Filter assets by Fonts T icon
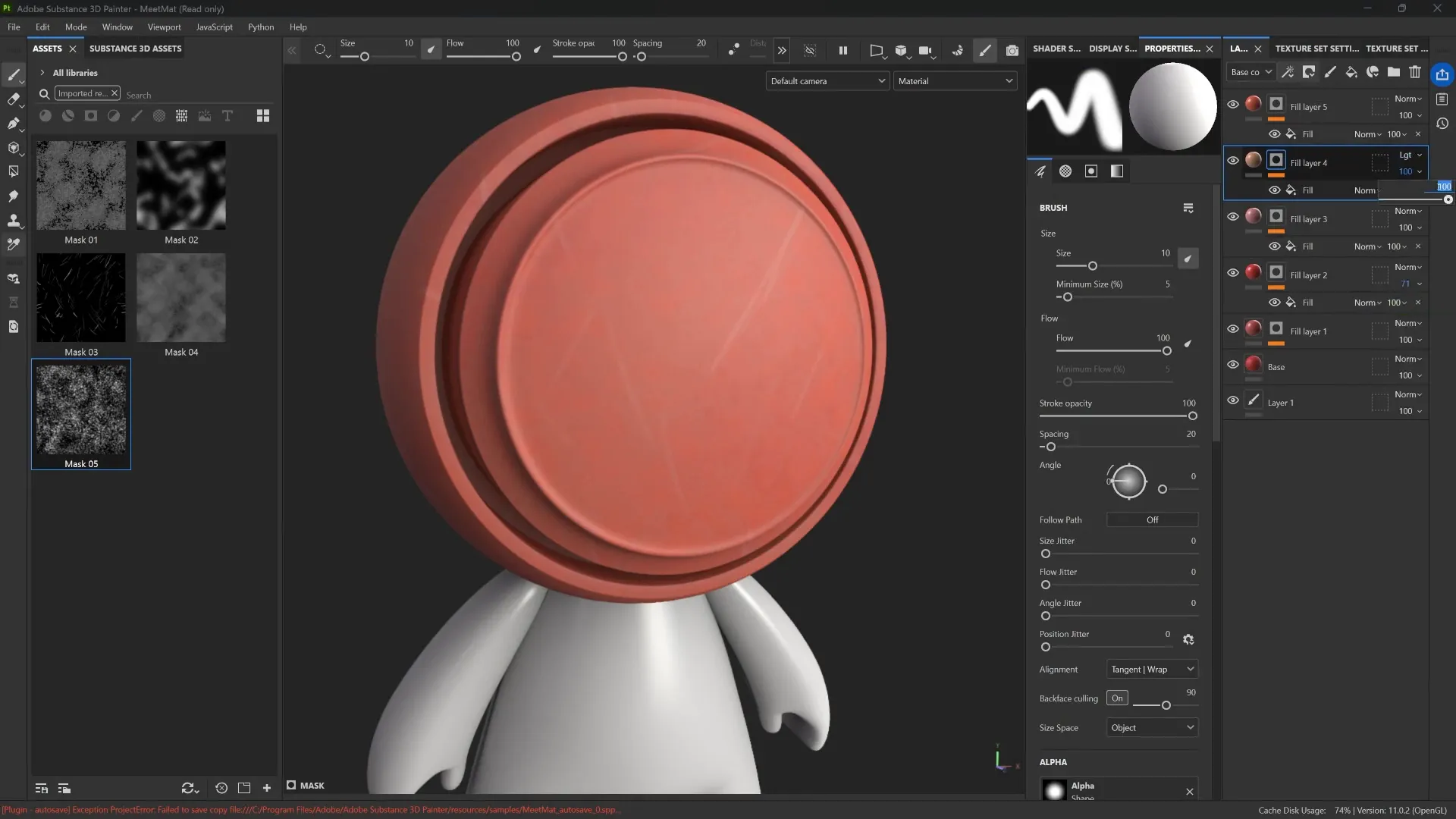 pos(227,115)
